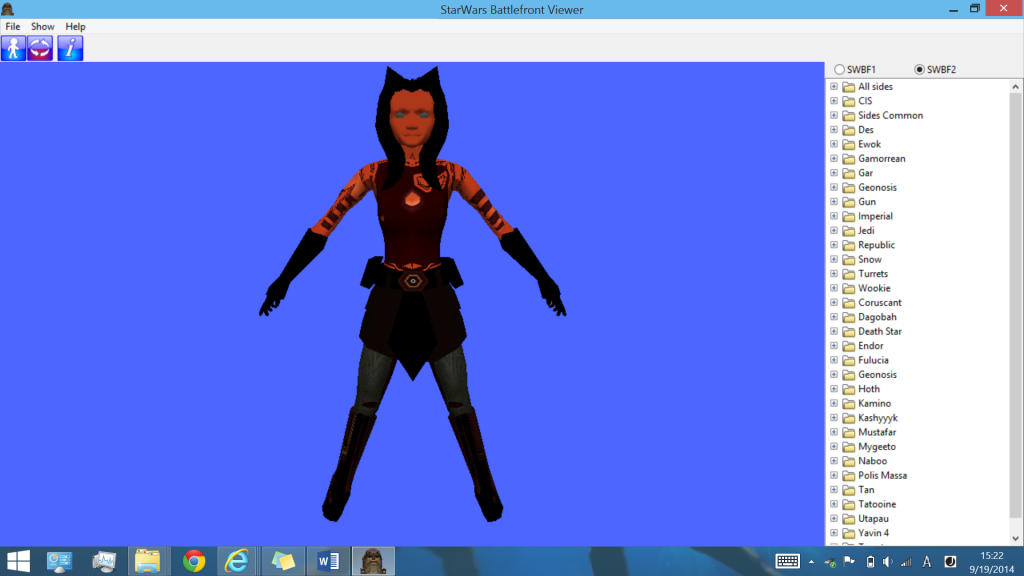Screen dimensions: 1024x576
Task: Expand the first Geonosis folder node under Gar
Action: click(834, 187)
